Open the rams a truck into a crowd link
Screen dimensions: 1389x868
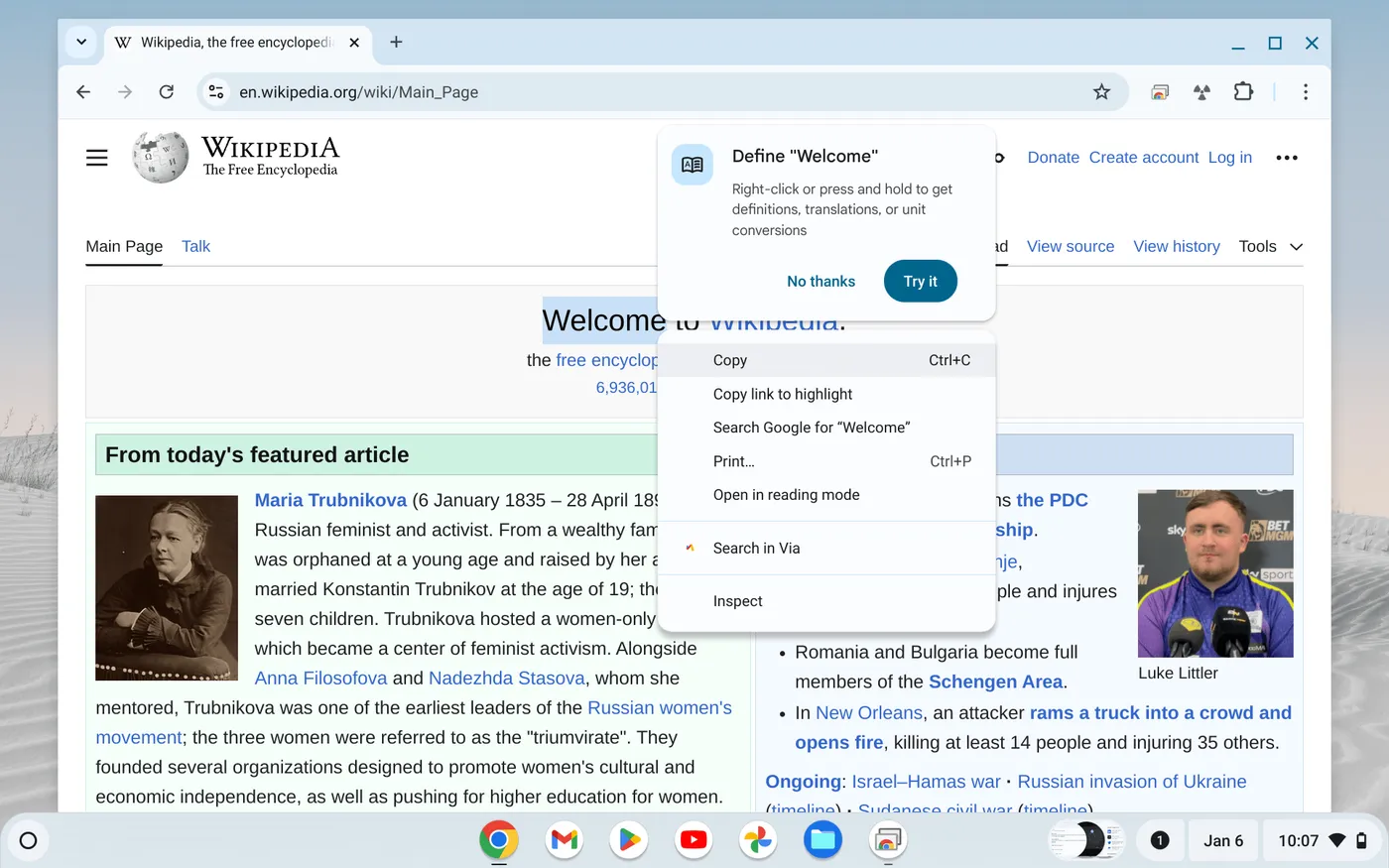[x=1161, y=713]
